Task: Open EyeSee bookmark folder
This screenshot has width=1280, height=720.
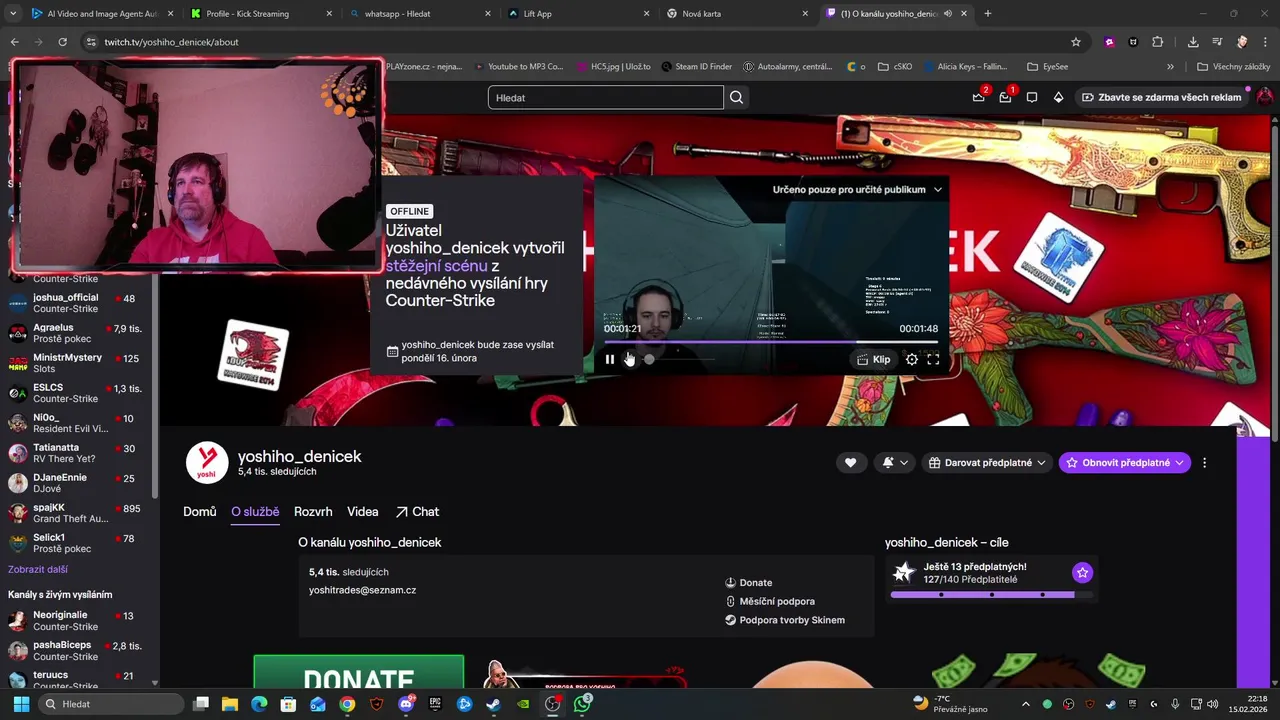Action: point(1048,67)
